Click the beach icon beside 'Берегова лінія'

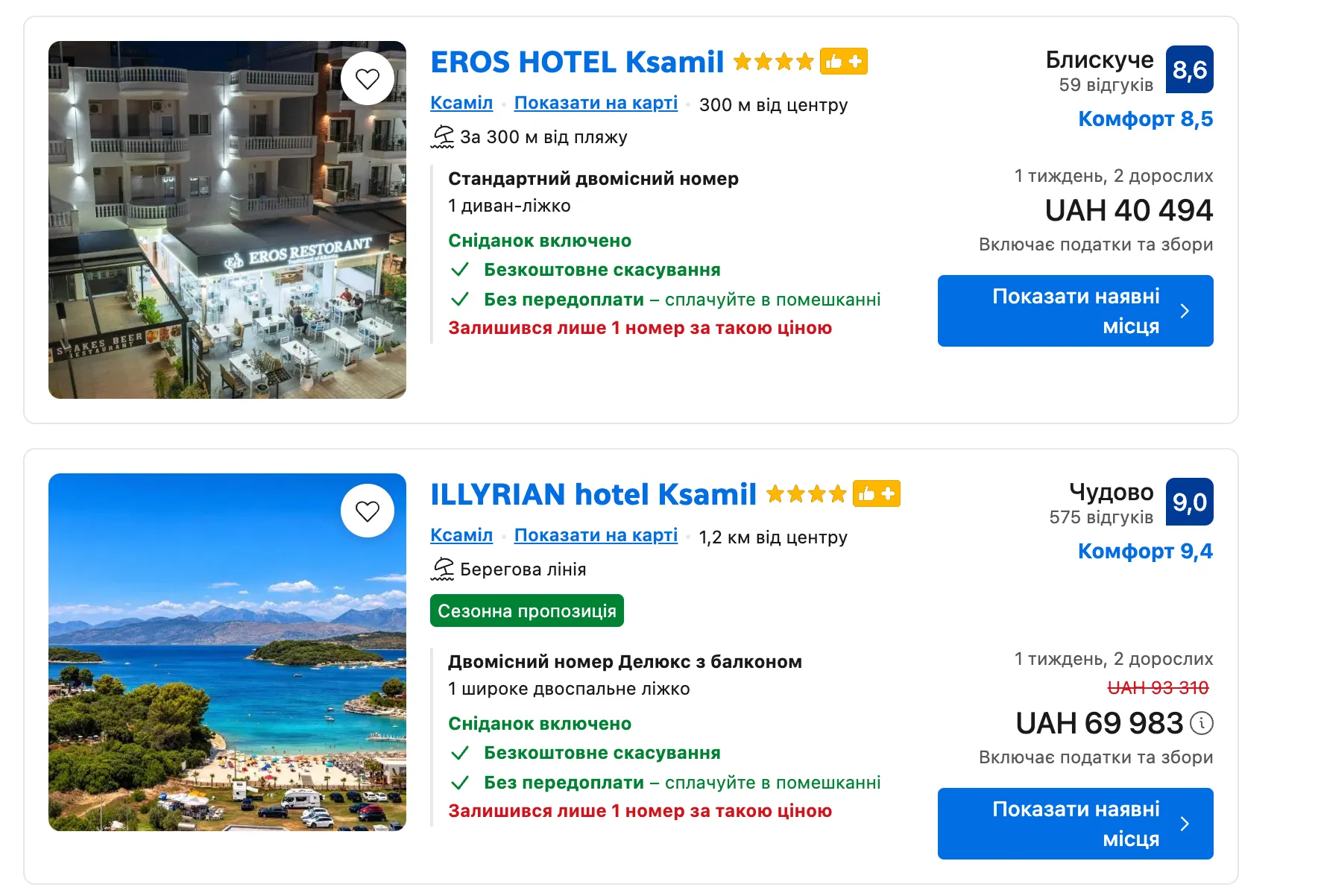442,569
